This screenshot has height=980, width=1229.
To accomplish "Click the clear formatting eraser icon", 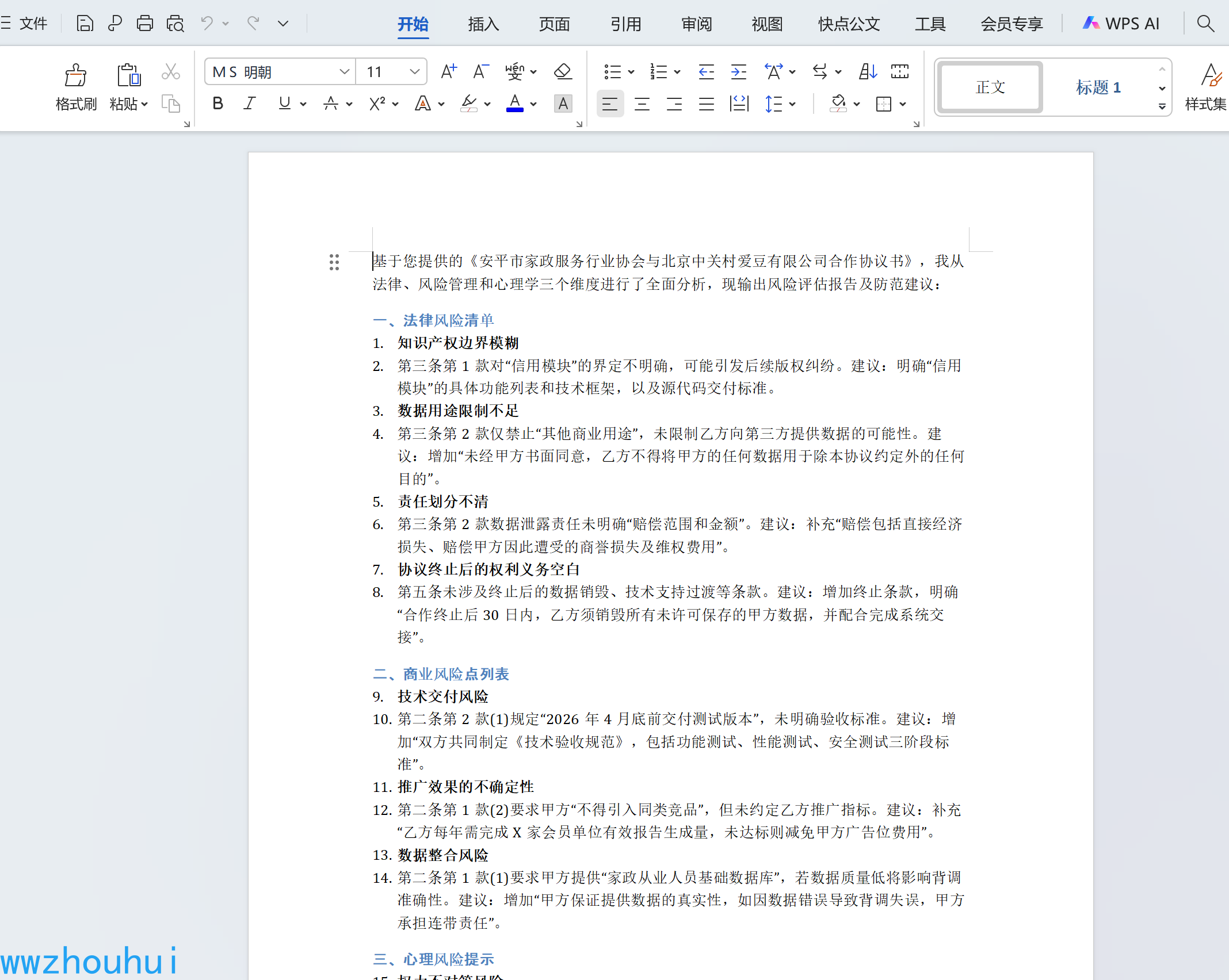I will click(x=563, y=72).
